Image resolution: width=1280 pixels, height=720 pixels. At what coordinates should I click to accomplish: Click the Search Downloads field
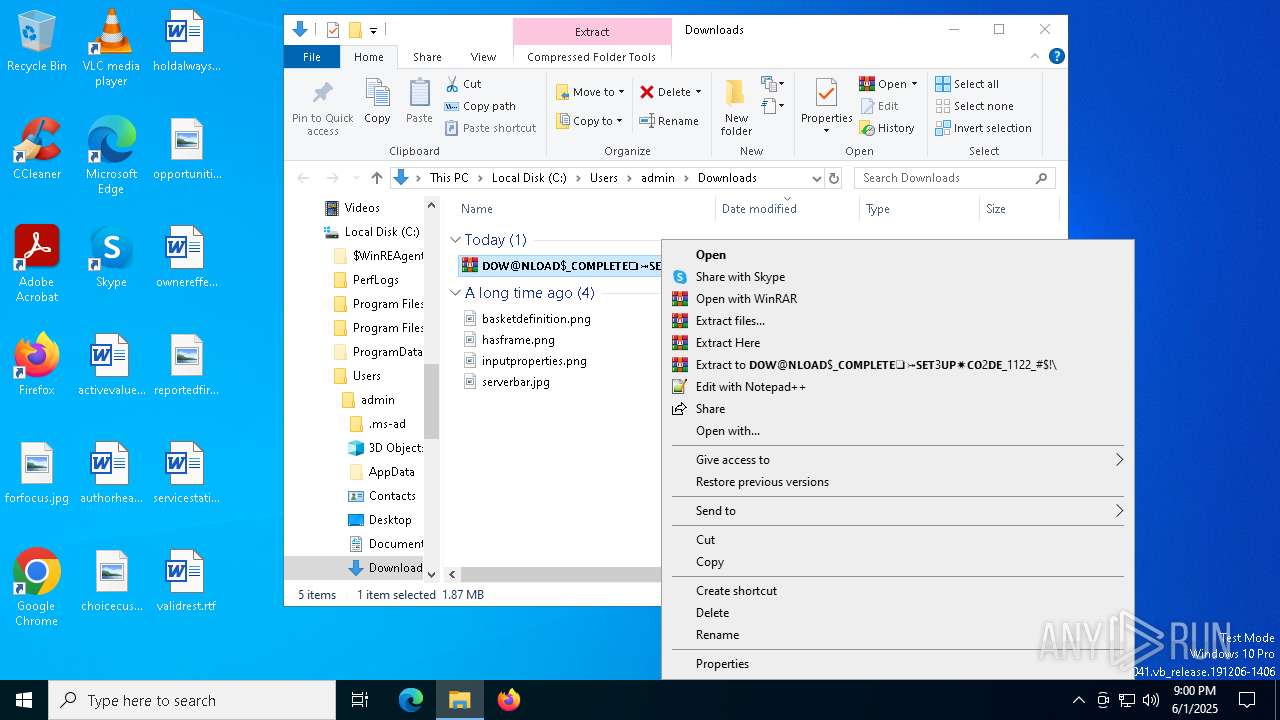955,178
